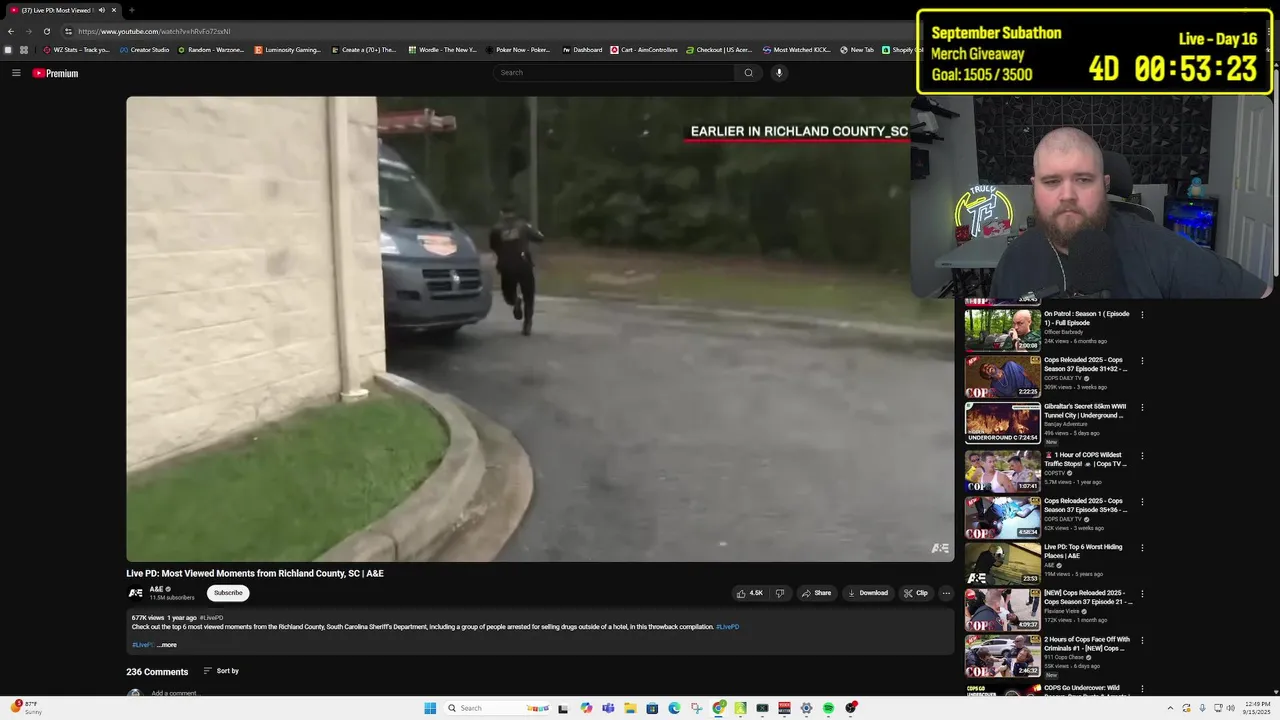This screenshot has width=1280, height=720.
Task: Click the taskbar Search box
Action: coord(496,708)
